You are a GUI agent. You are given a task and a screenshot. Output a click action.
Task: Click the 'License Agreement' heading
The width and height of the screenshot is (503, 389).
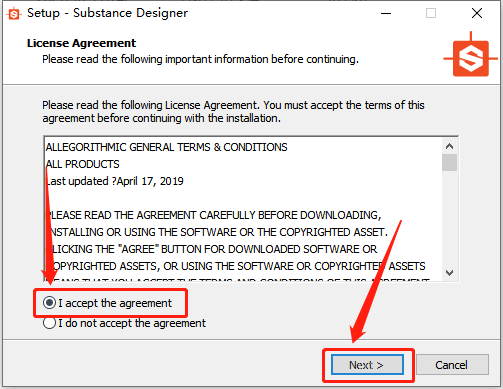[x=81, y=43]
